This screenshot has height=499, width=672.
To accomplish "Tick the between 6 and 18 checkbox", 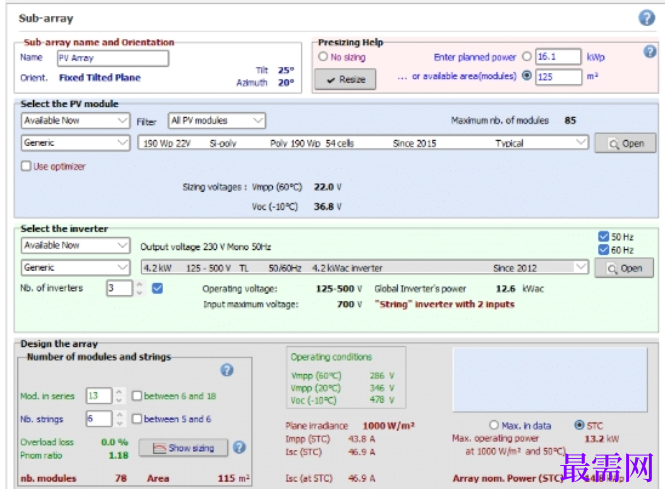I will [x=137, y=396].
